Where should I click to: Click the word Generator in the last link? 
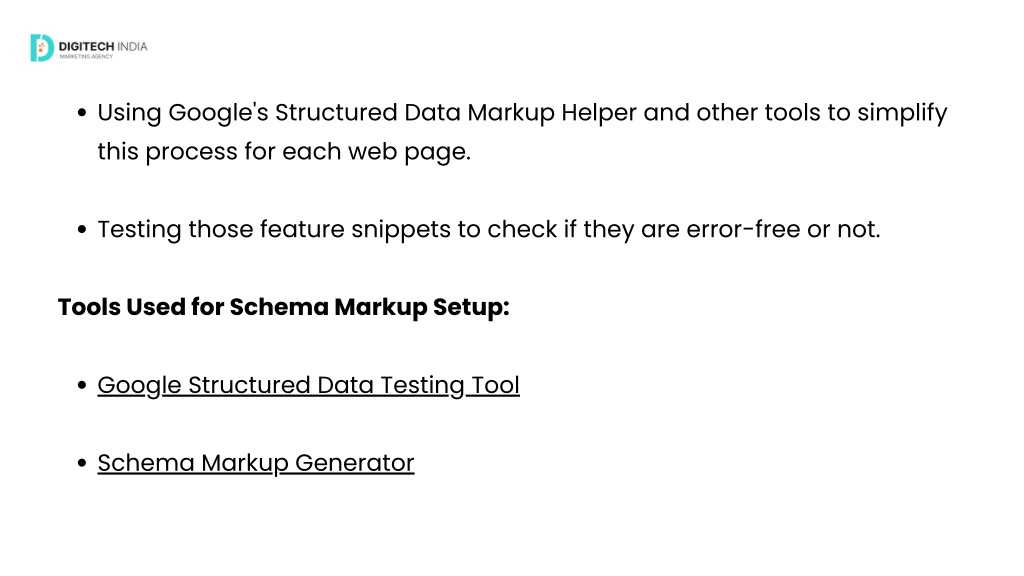pos(355,463)
